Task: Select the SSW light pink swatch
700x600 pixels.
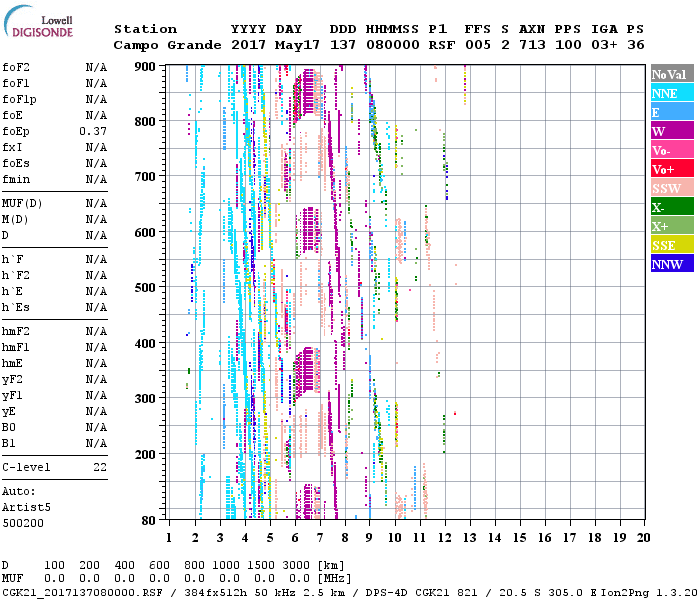Action: (672, 188)
